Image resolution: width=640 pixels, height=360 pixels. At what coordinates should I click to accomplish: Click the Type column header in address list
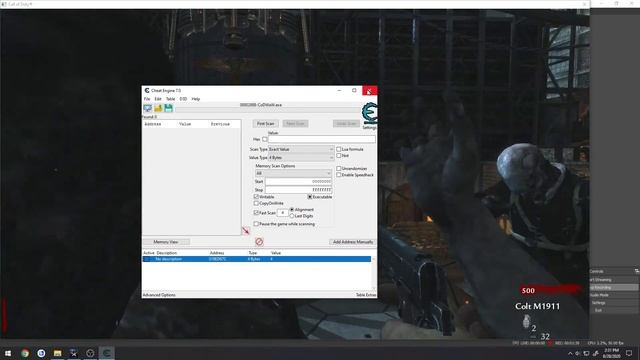click(253, 253)
